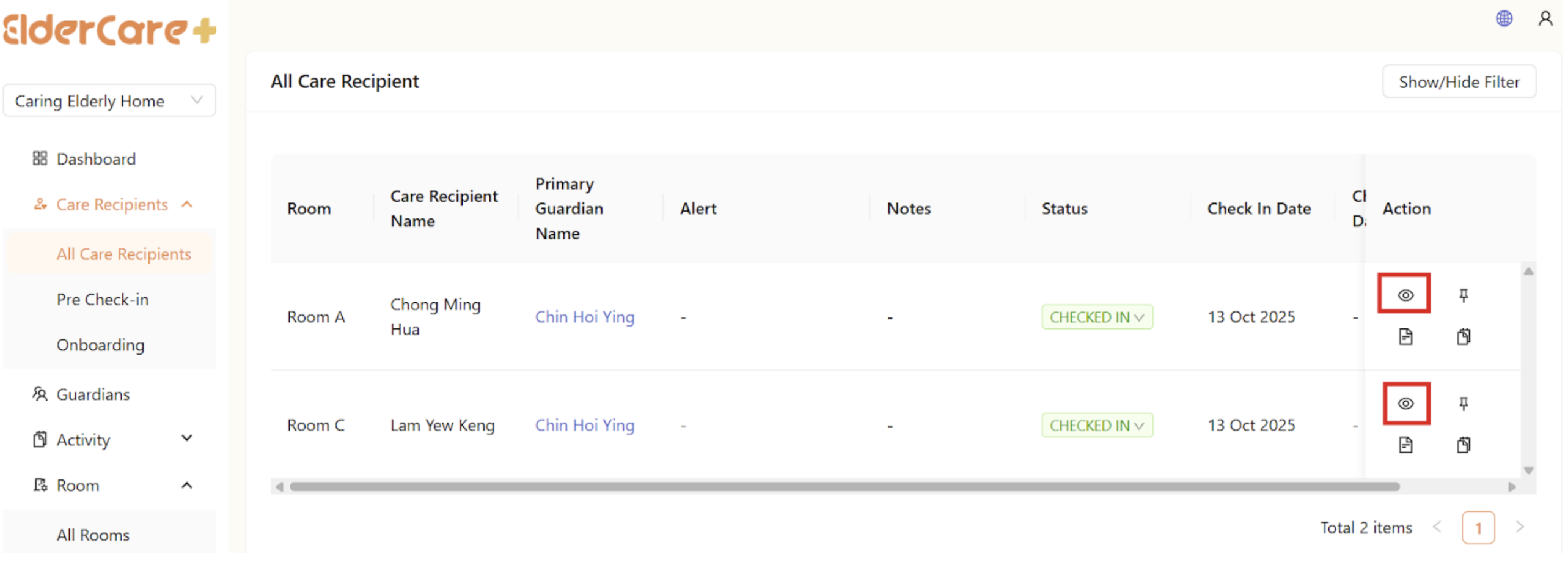This screenshot has height=570, width=1568.
Task: Click the globe language icon
Action: coord(1503,18)
